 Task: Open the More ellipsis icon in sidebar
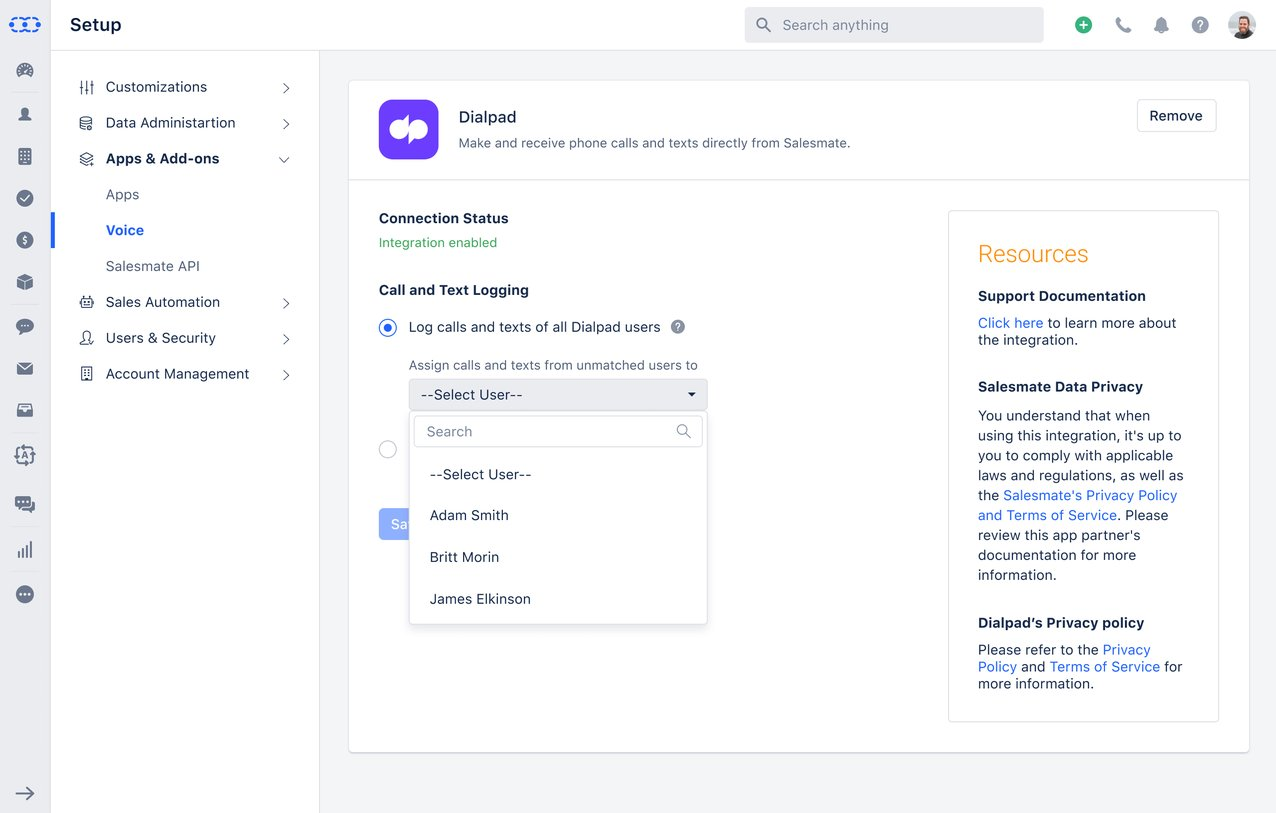pyautogui.click(x=25, y=594)
